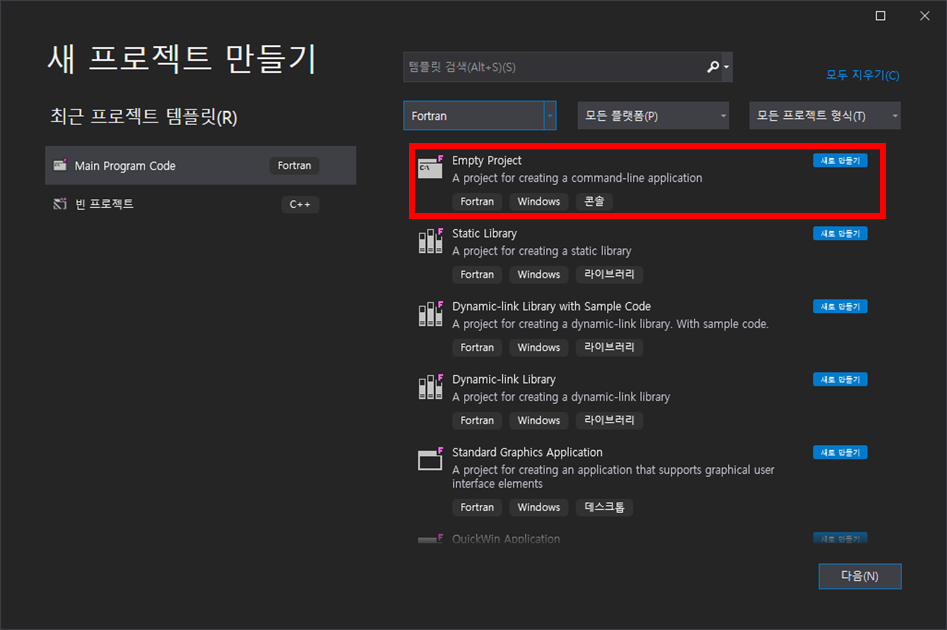Viewport: 947px width, 630px height.
Task: Select Dynamic-link Library with Sample Code title
Action: click(551, 306)
